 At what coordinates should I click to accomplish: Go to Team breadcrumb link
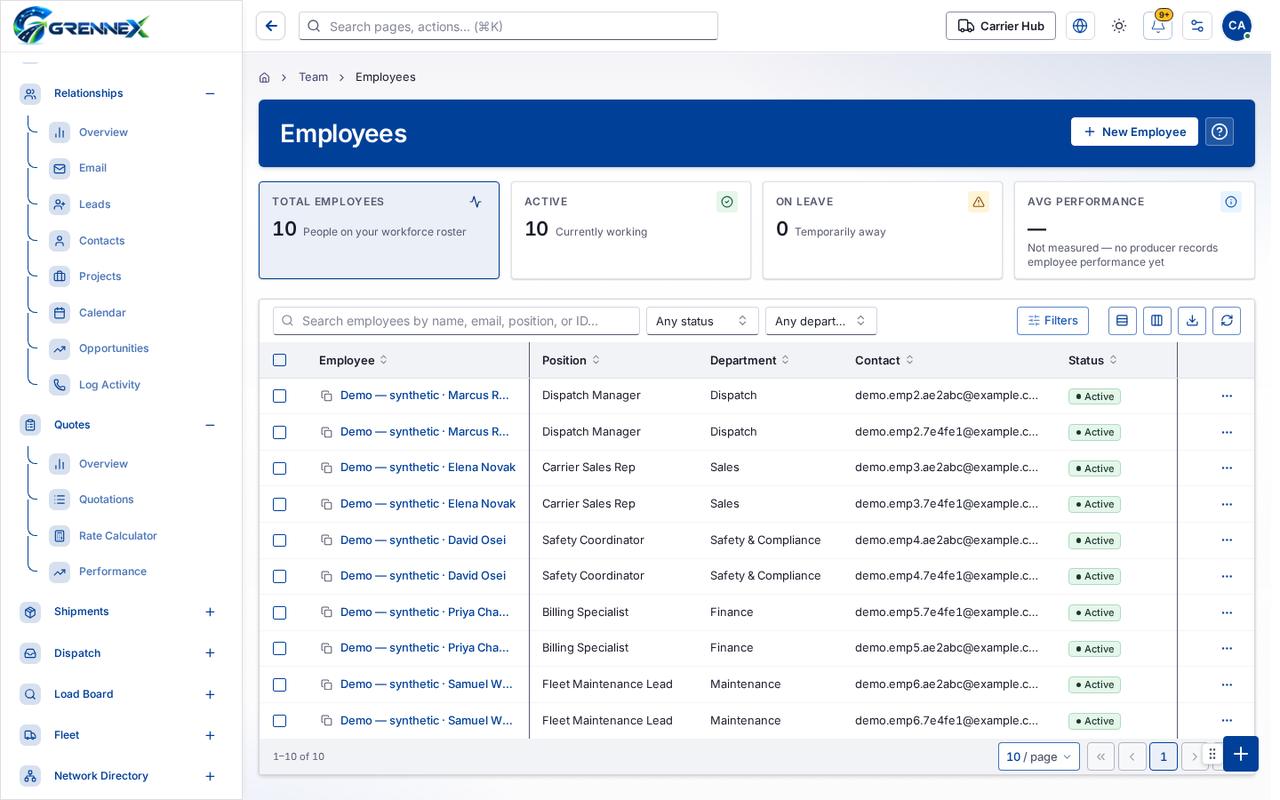click(x=313, y=77)
